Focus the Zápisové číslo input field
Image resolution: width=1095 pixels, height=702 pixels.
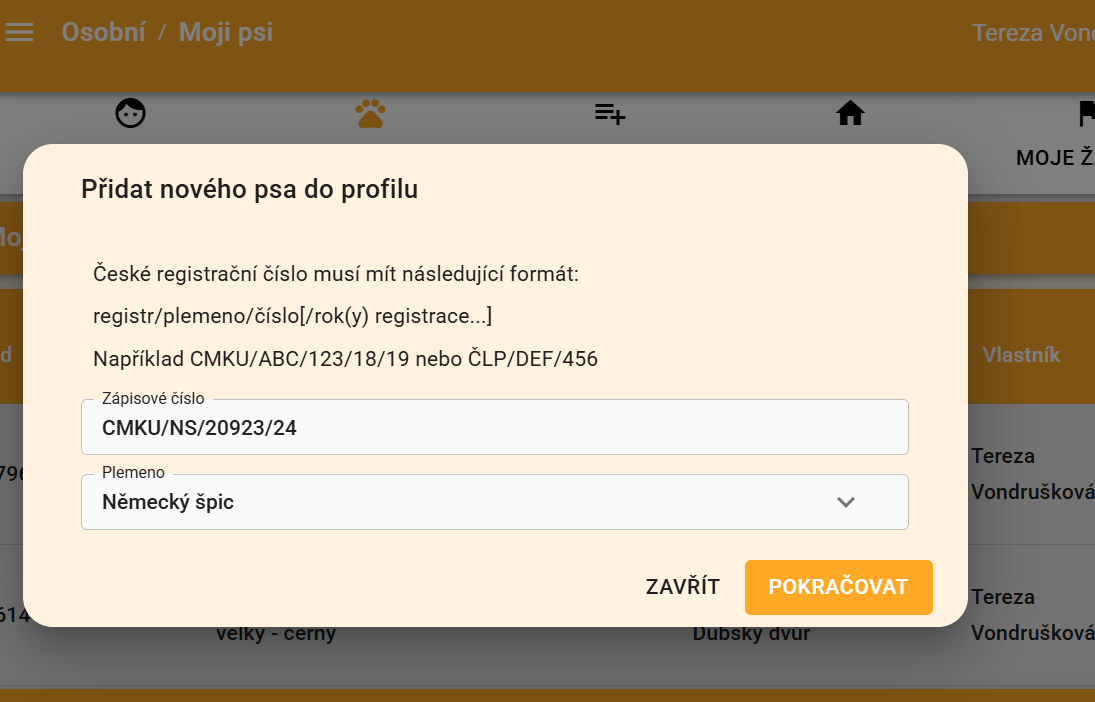(x=494, y=428)
